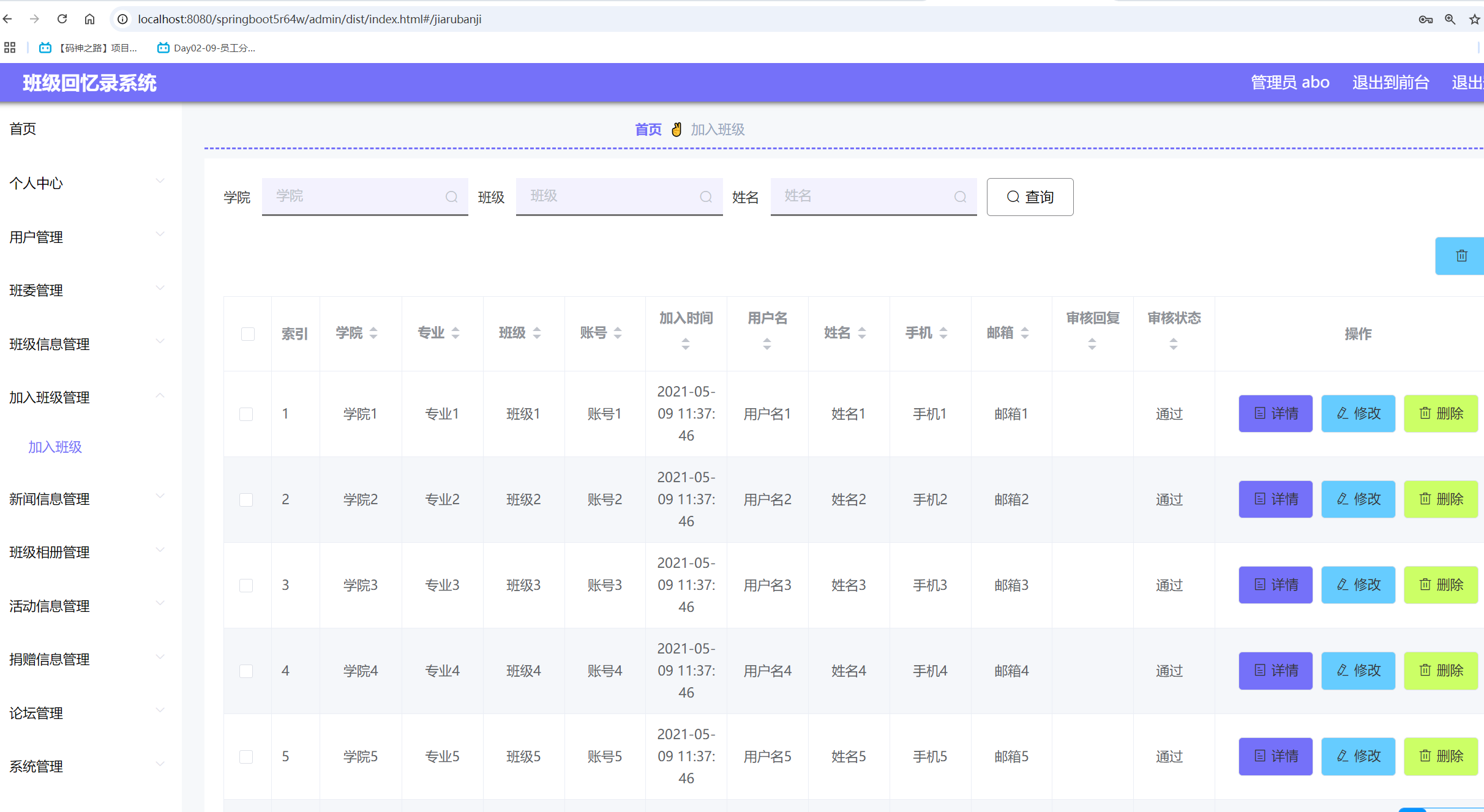Expand the 论坛管理 sidebar menu
Image resolution: width=1484 pixels, height=812 pixels.
pos(91,713)
